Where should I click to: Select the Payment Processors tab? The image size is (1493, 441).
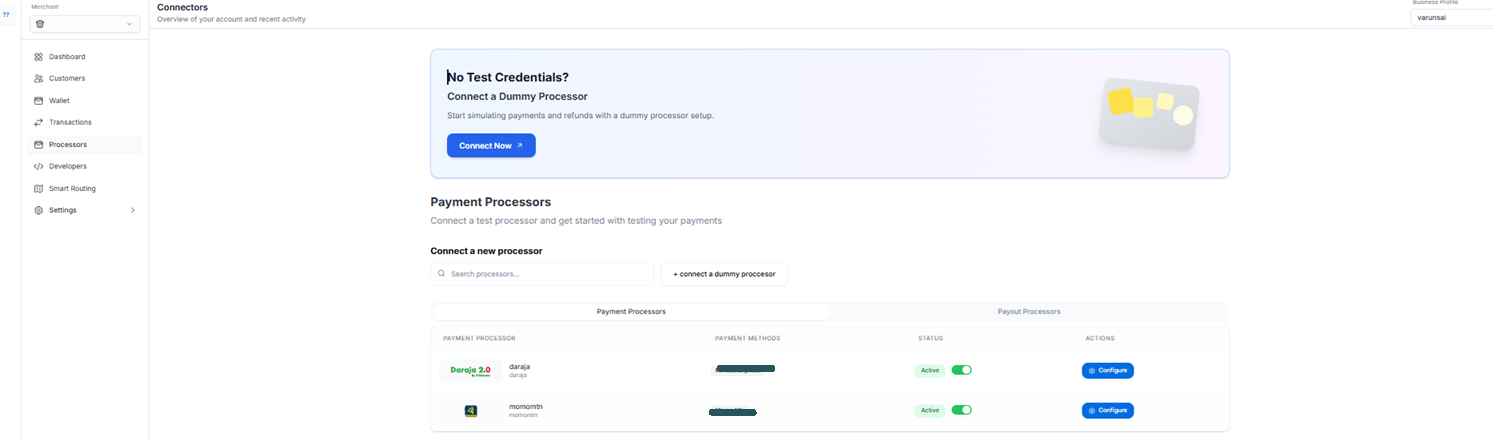[631, 312]
